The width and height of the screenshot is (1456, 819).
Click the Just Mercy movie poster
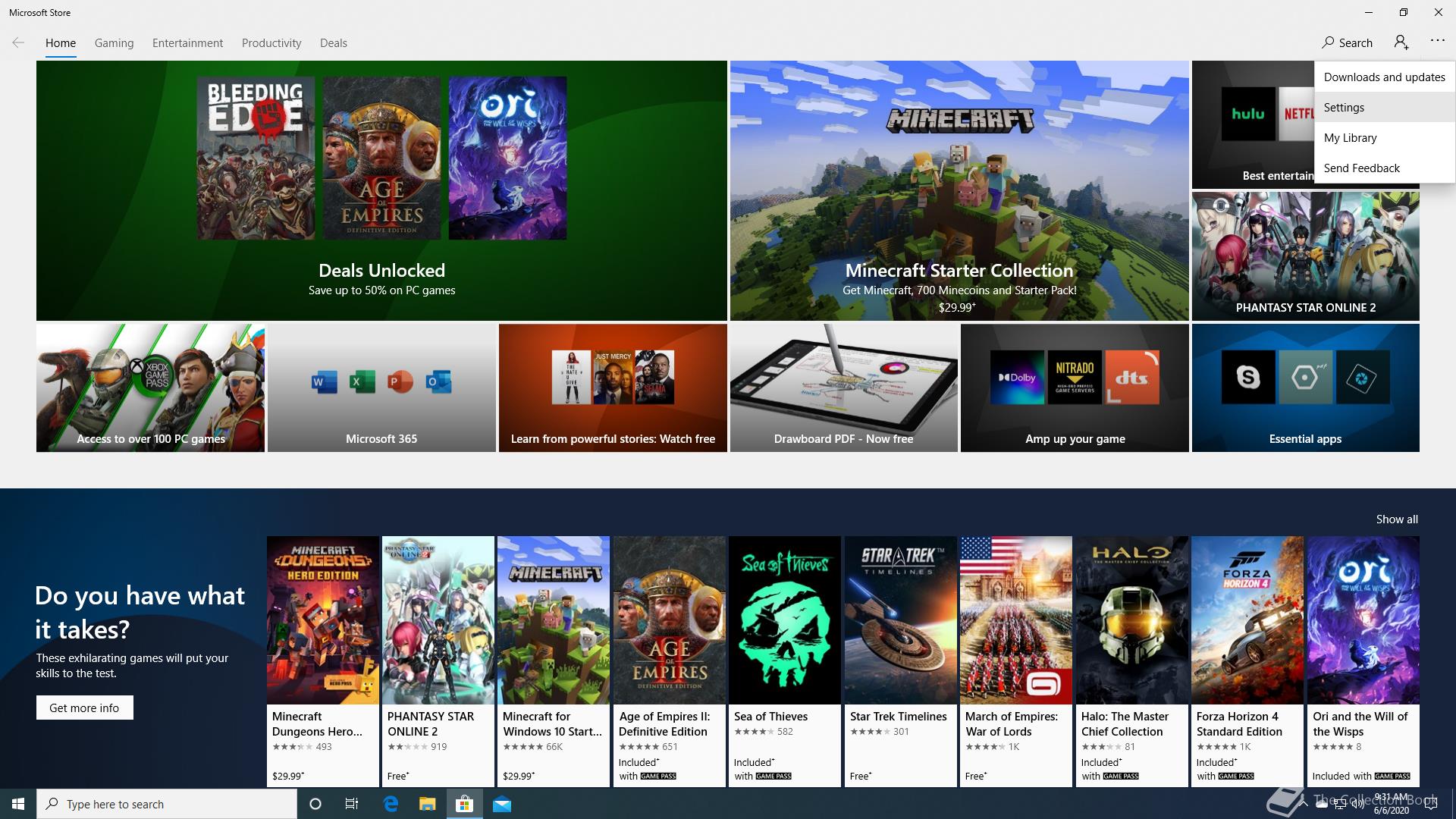[x=613, y=377]
